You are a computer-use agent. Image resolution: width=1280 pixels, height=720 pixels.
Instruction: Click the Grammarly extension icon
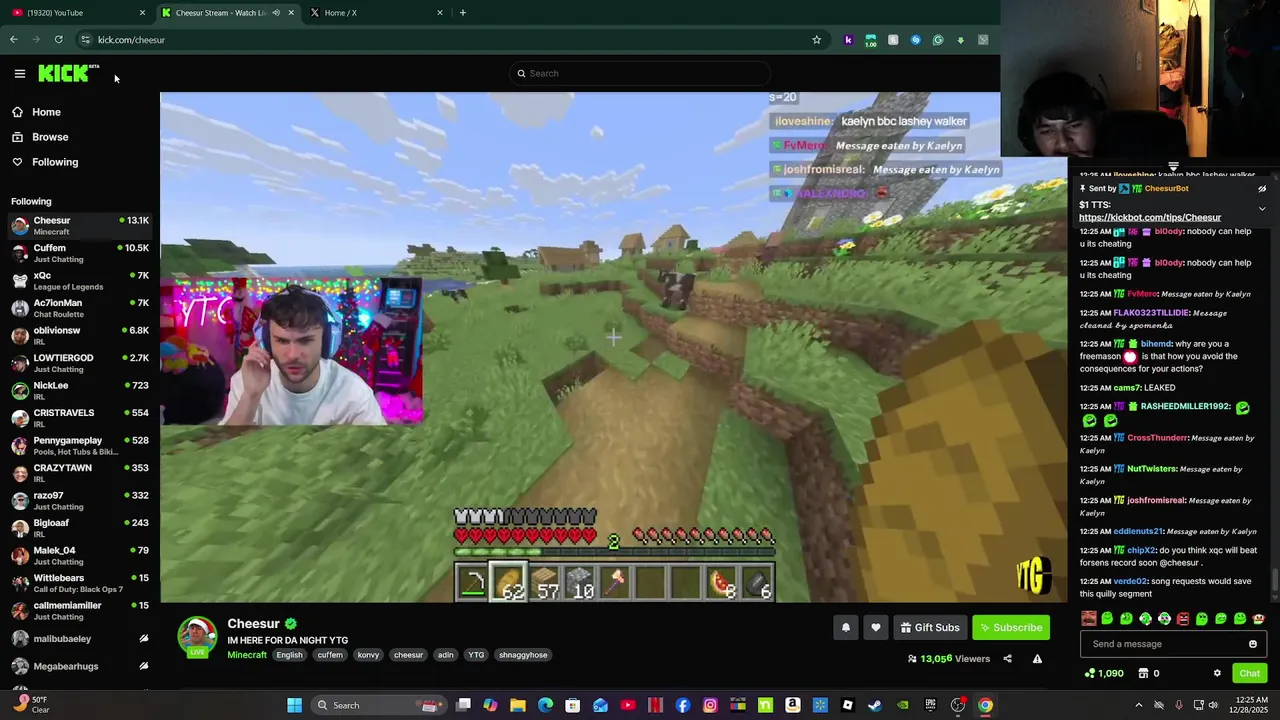pyautogui.click(x=938, y=40)
